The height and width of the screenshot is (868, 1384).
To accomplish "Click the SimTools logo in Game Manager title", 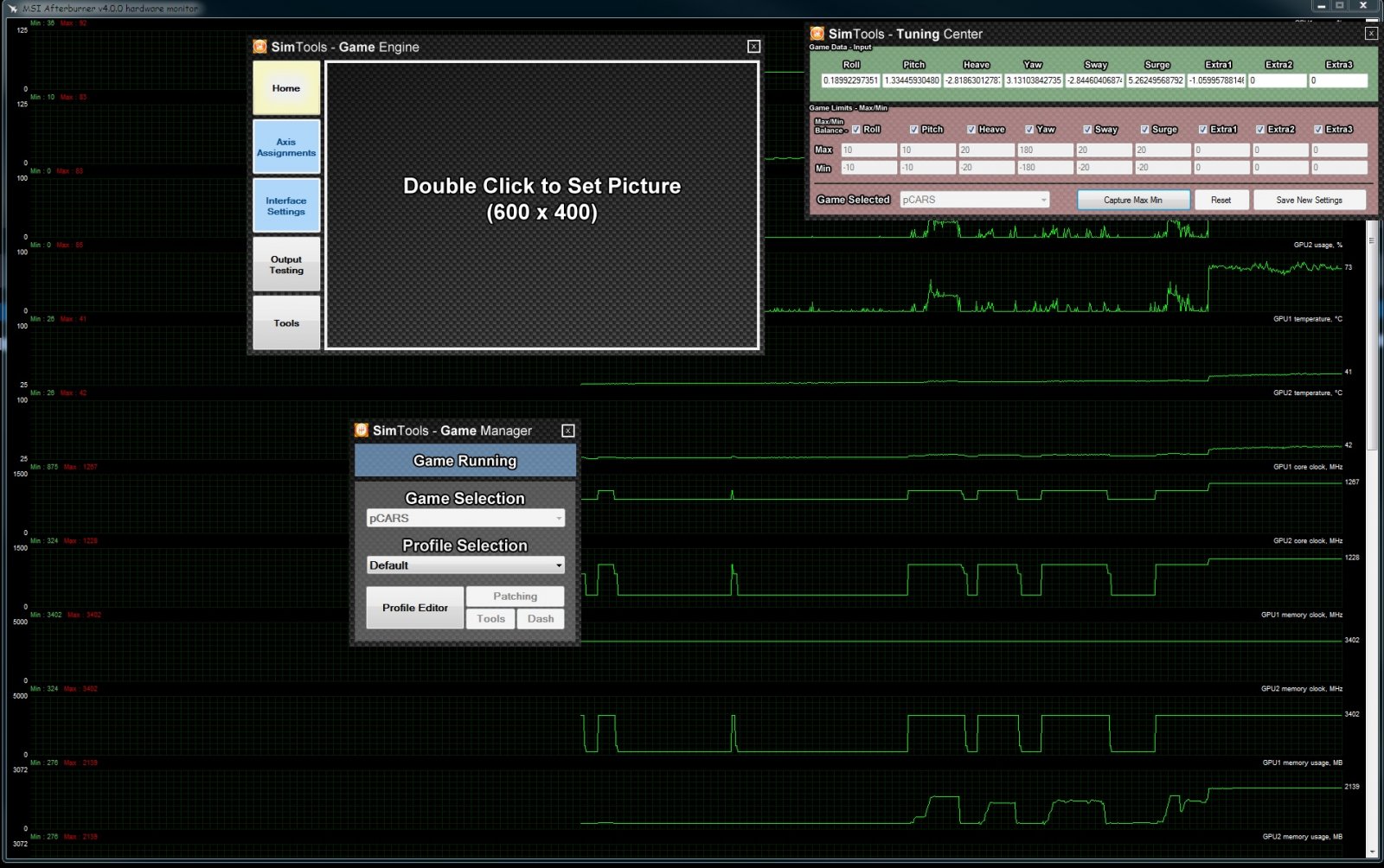I will [362, 430].
